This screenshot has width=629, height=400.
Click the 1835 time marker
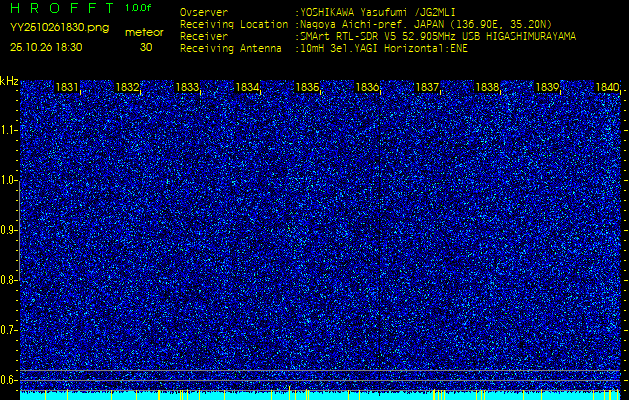(307, 88)
